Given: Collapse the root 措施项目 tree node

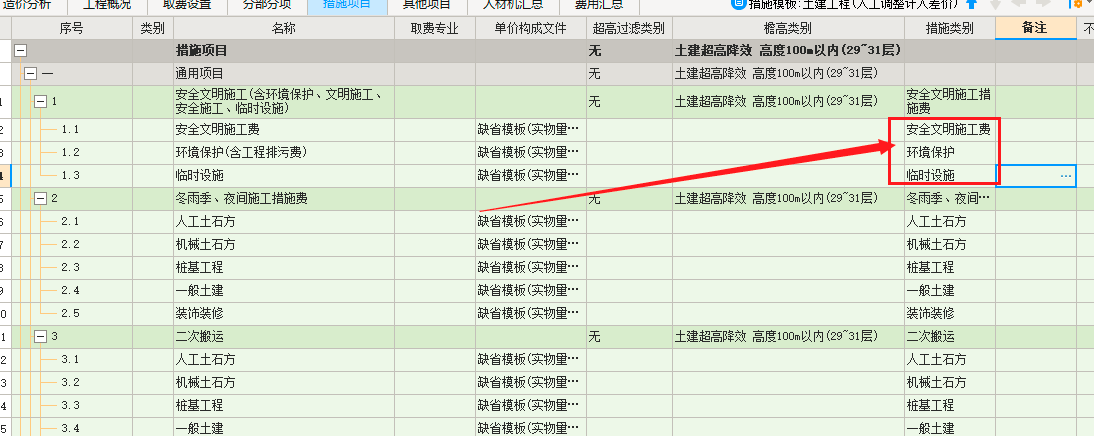Looking at the screenshot, I should click(21, 51).
